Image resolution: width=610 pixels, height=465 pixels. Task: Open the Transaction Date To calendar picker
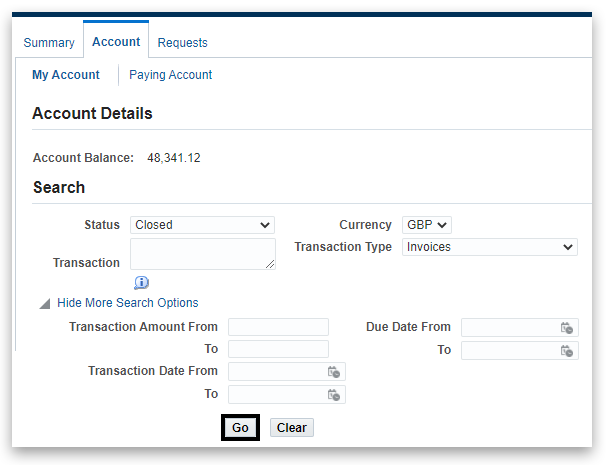pyautogui.click(x=334, y=395)
